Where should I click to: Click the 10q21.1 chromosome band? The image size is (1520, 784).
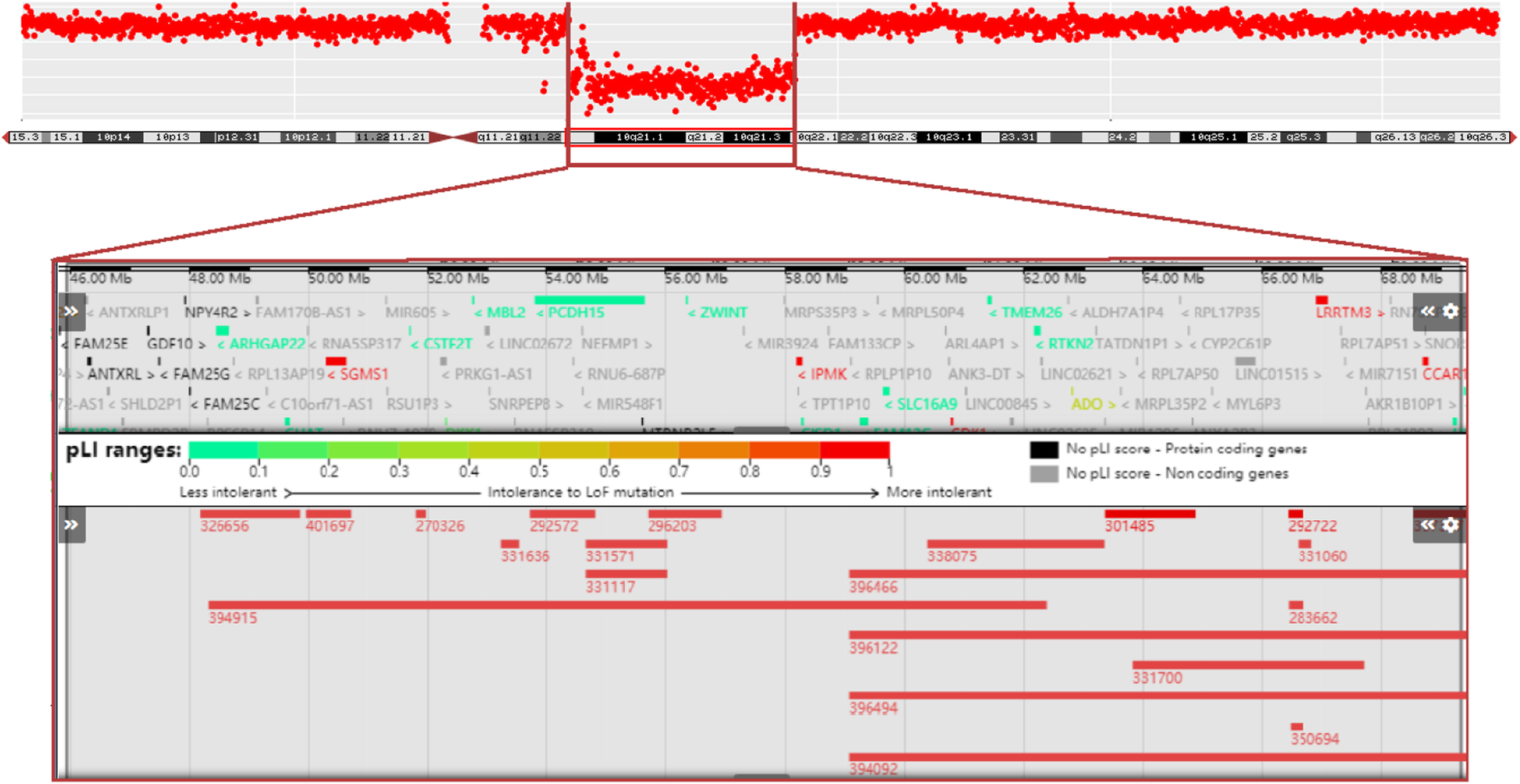point(640,137)
